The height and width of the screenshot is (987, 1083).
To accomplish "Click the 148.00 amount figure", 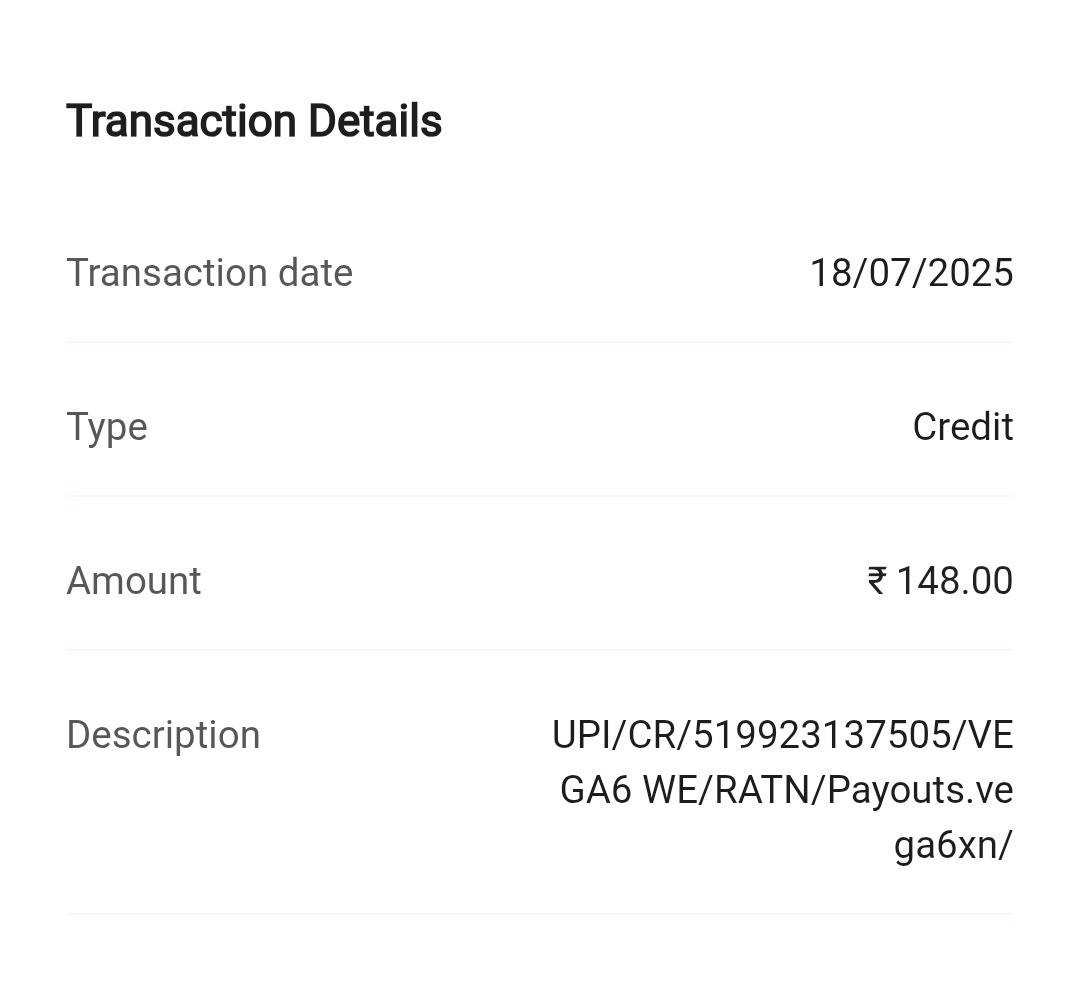I will pos(954,581).
